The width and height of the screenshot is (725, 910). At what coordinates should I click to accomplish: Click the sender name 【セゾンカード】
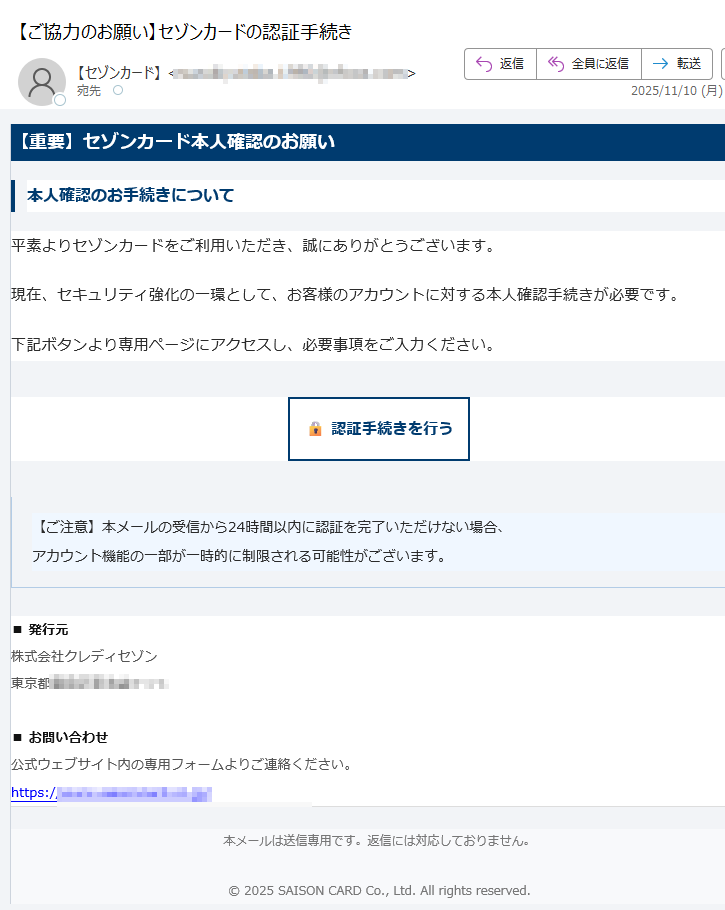pos(120,73)
